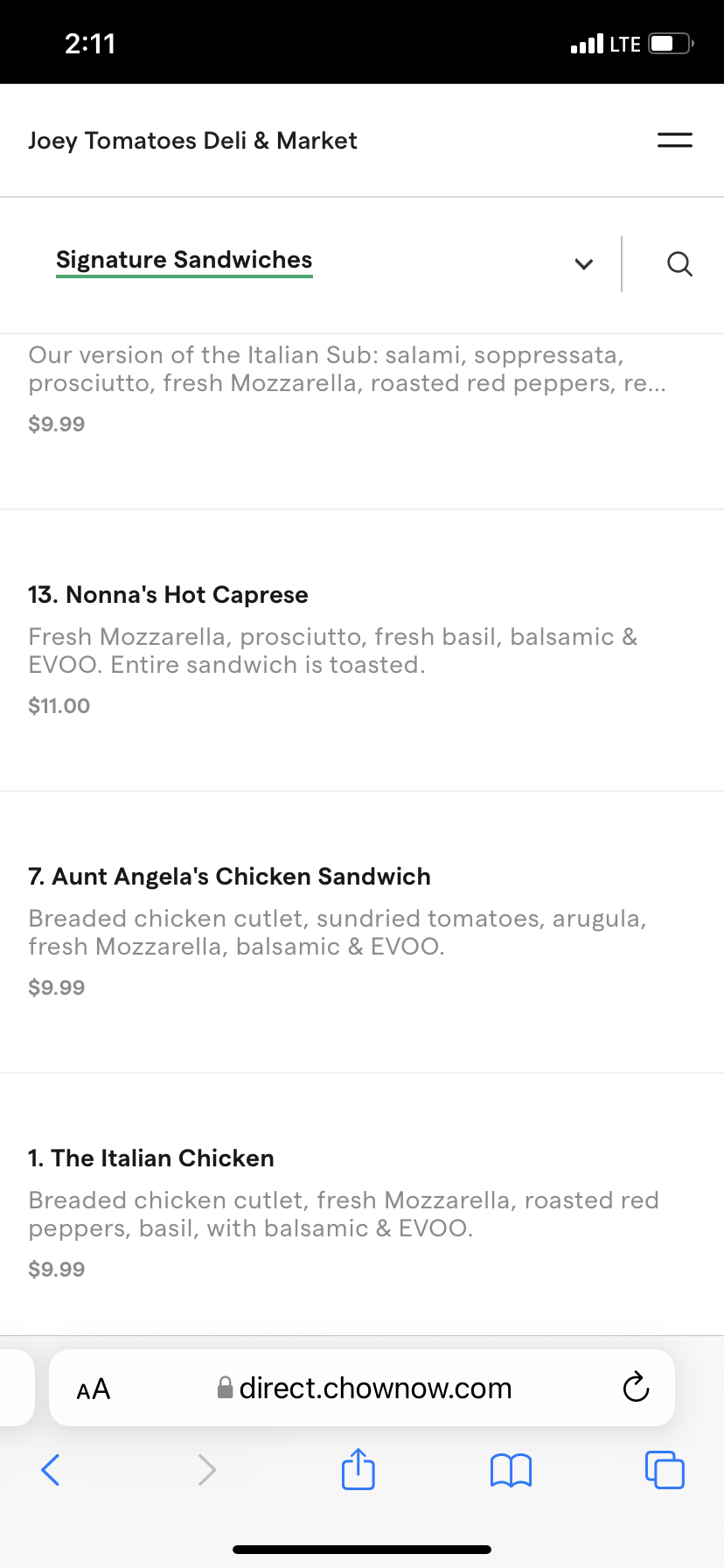Tap the search magnifier icon
This screenshot has height=1568, width=724.
679,263
